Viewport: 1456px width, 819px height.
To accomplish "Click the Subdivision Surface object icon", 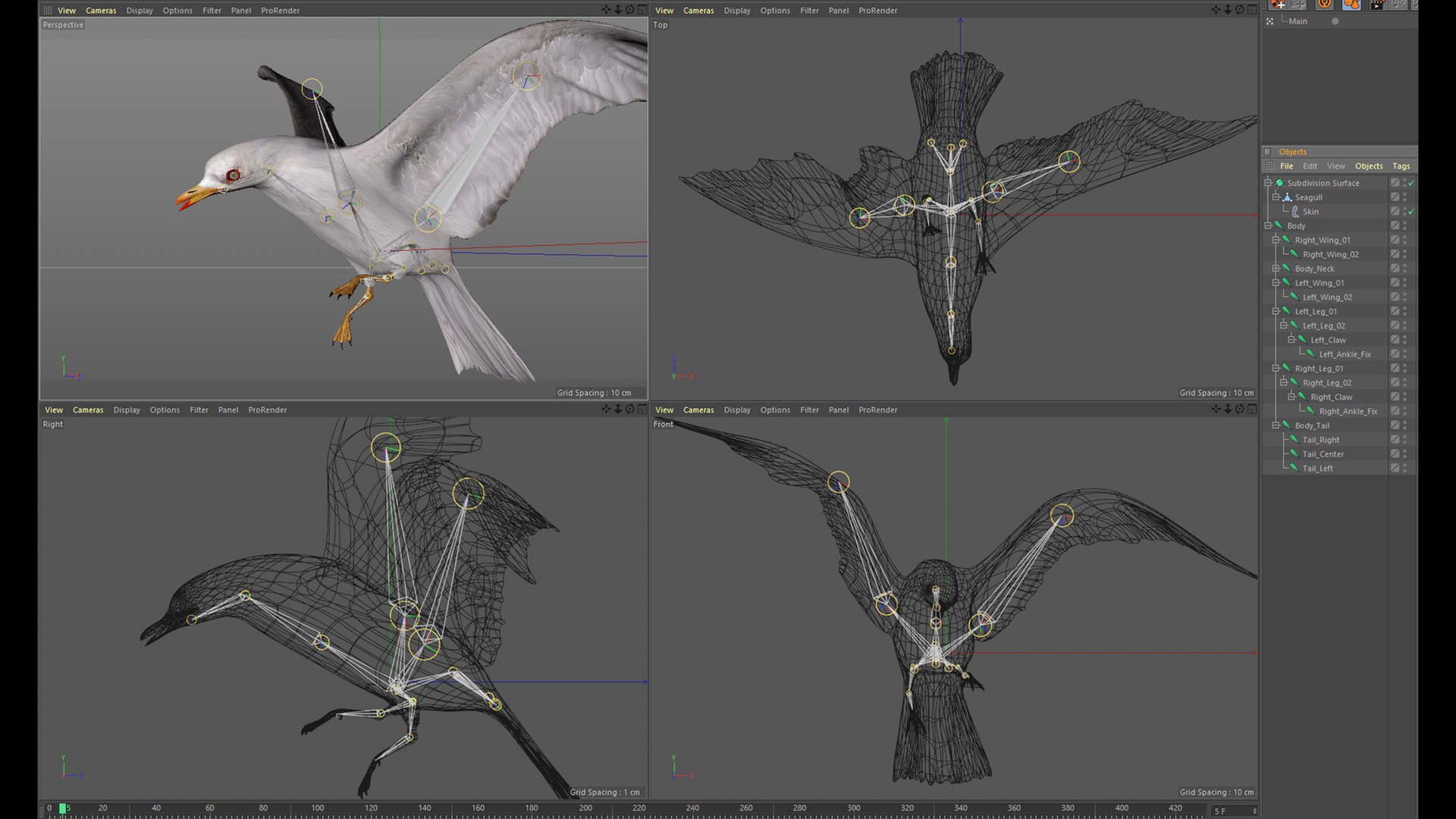I will click(x=1280, y=183).
